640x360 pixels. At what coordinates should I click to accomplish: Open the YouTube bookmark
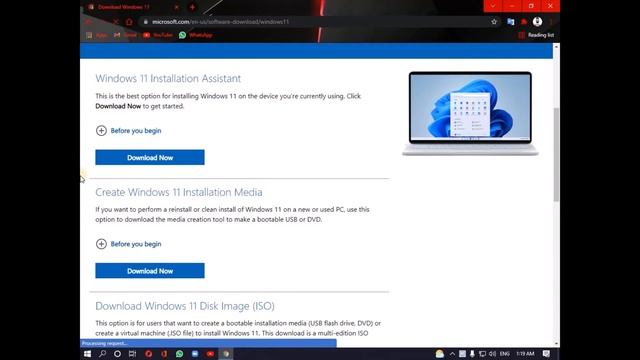[x=158, y=35]
